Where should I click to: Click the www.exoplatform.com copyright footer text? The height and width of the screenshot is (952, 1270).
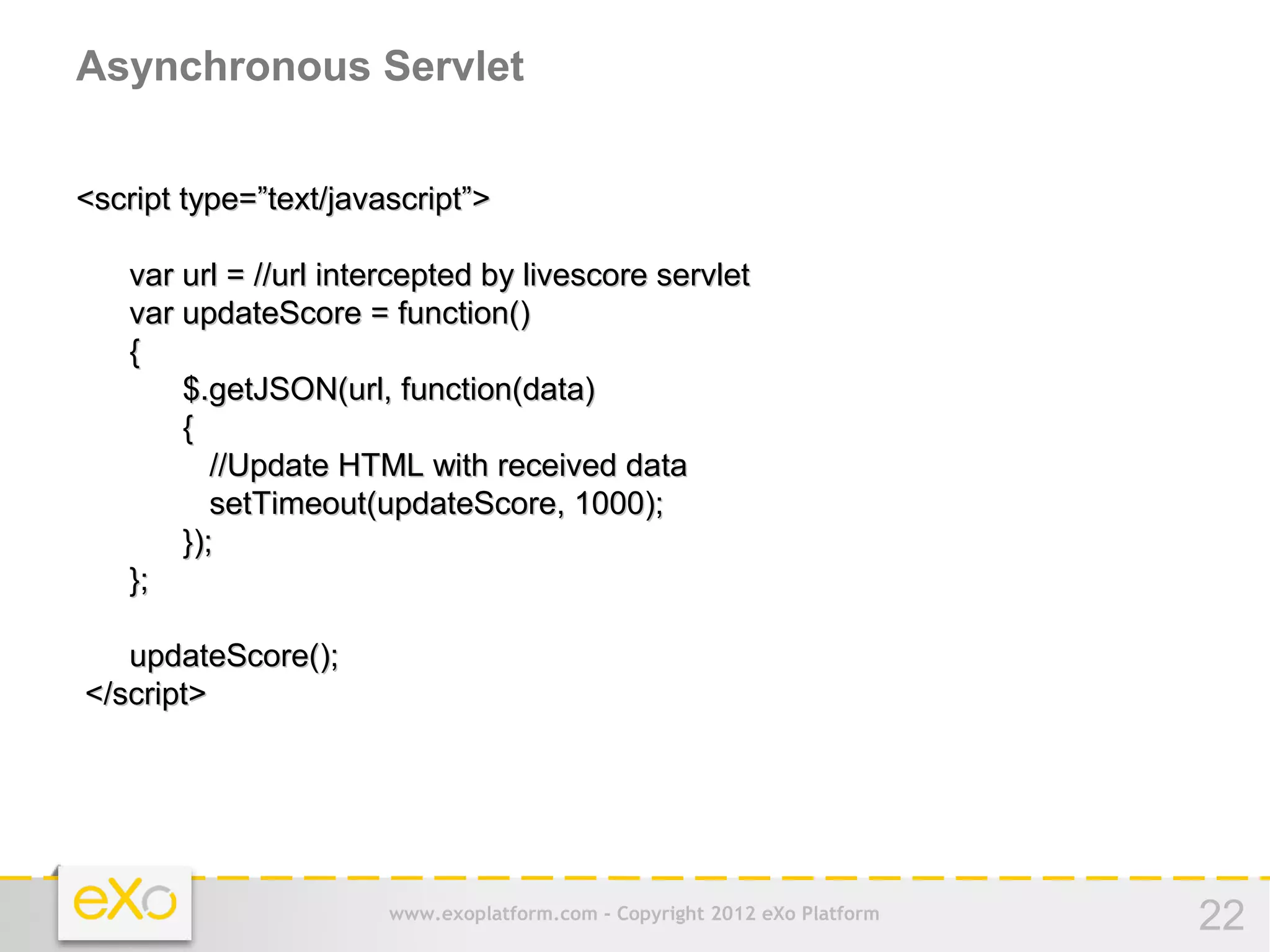(x=634, y=914)
